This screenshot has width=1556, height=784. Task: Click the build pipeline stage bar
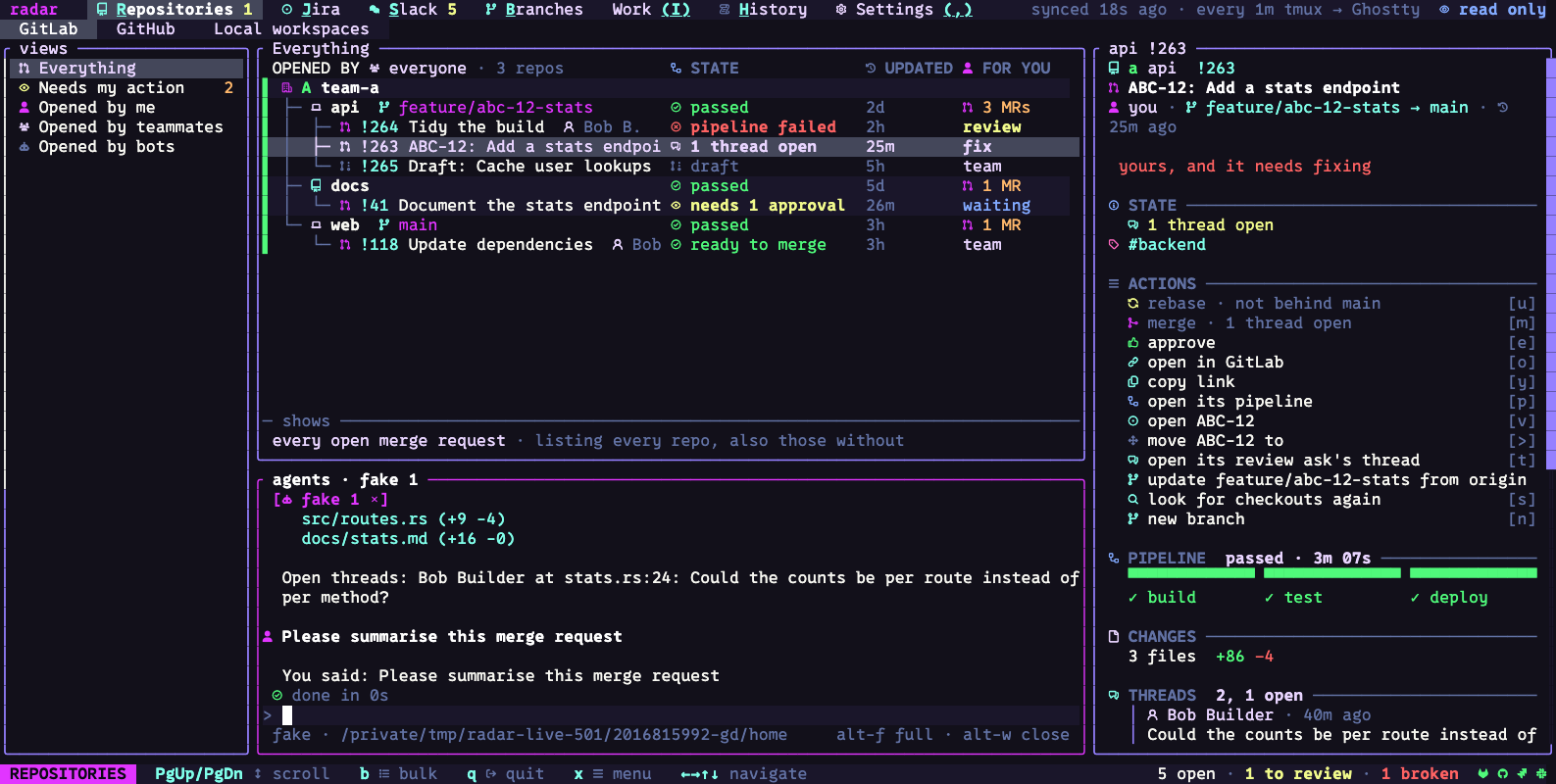(x=1190, y=573)
